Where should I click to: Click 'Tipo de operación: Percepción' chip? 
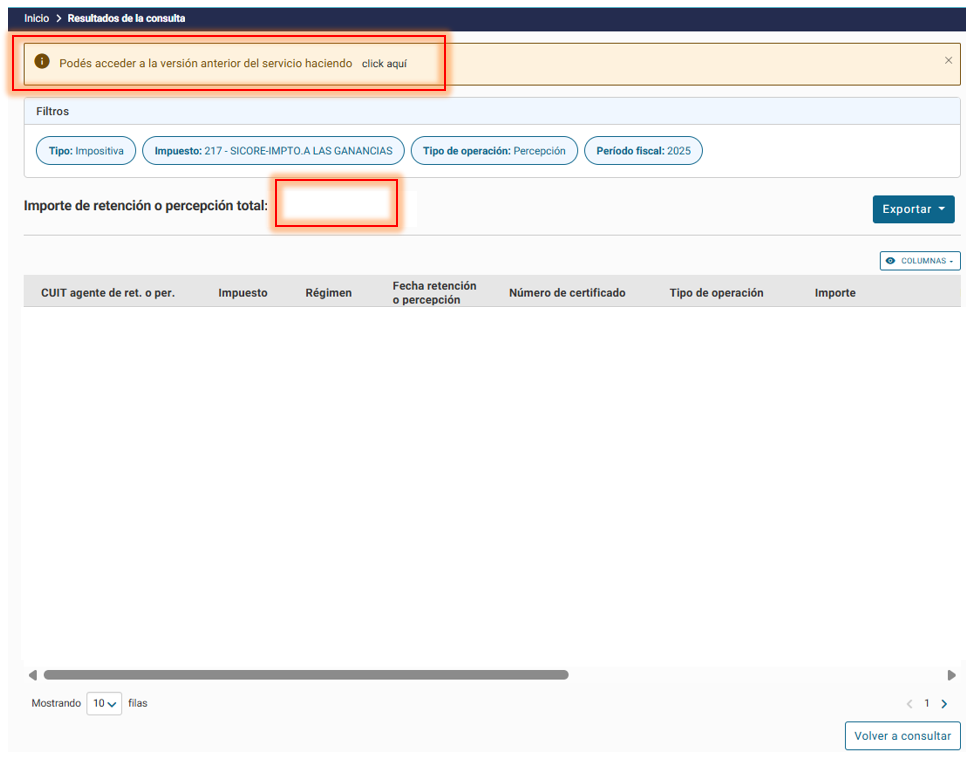(494, 151)
